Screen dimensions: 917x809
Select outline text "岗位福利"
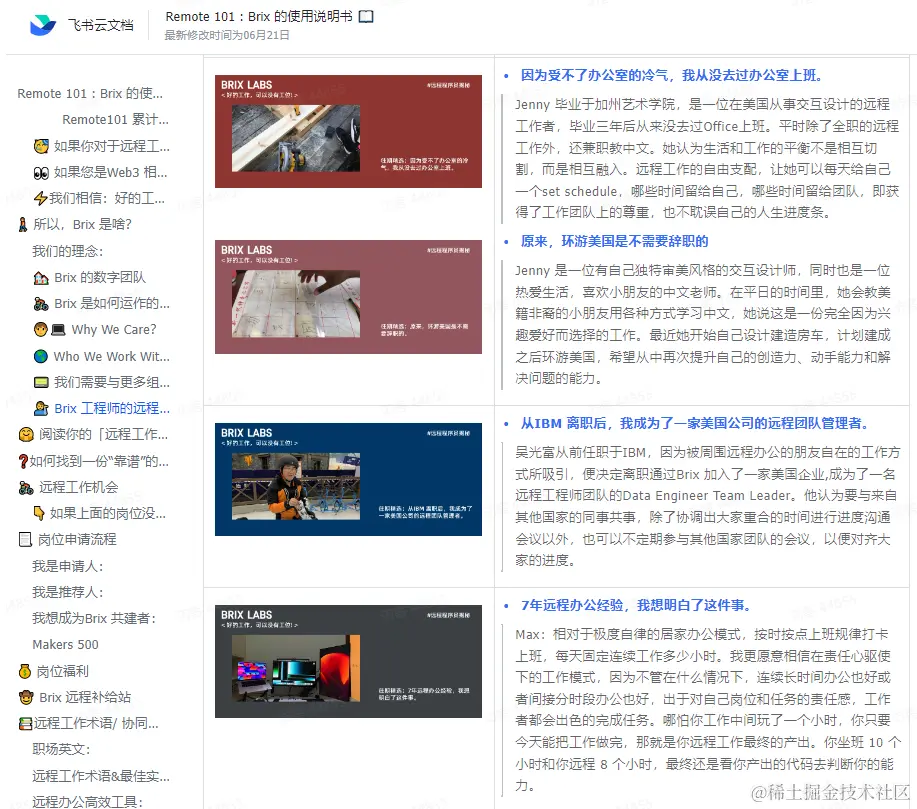pyautogui.click(x=63, y=671)
